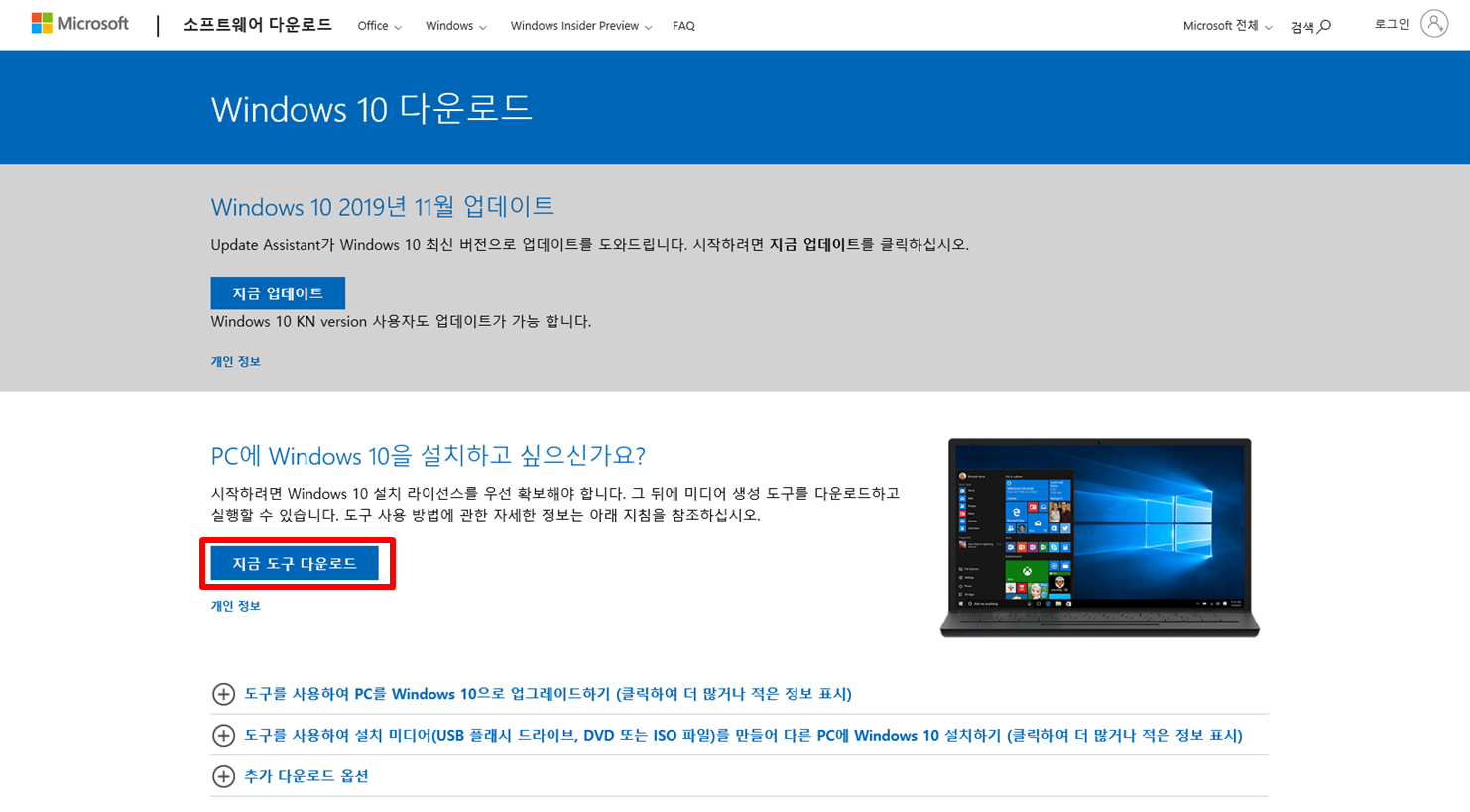Expand the Microsoft 전체 menu
The image size is (1470, 812).
(1227, 26)
